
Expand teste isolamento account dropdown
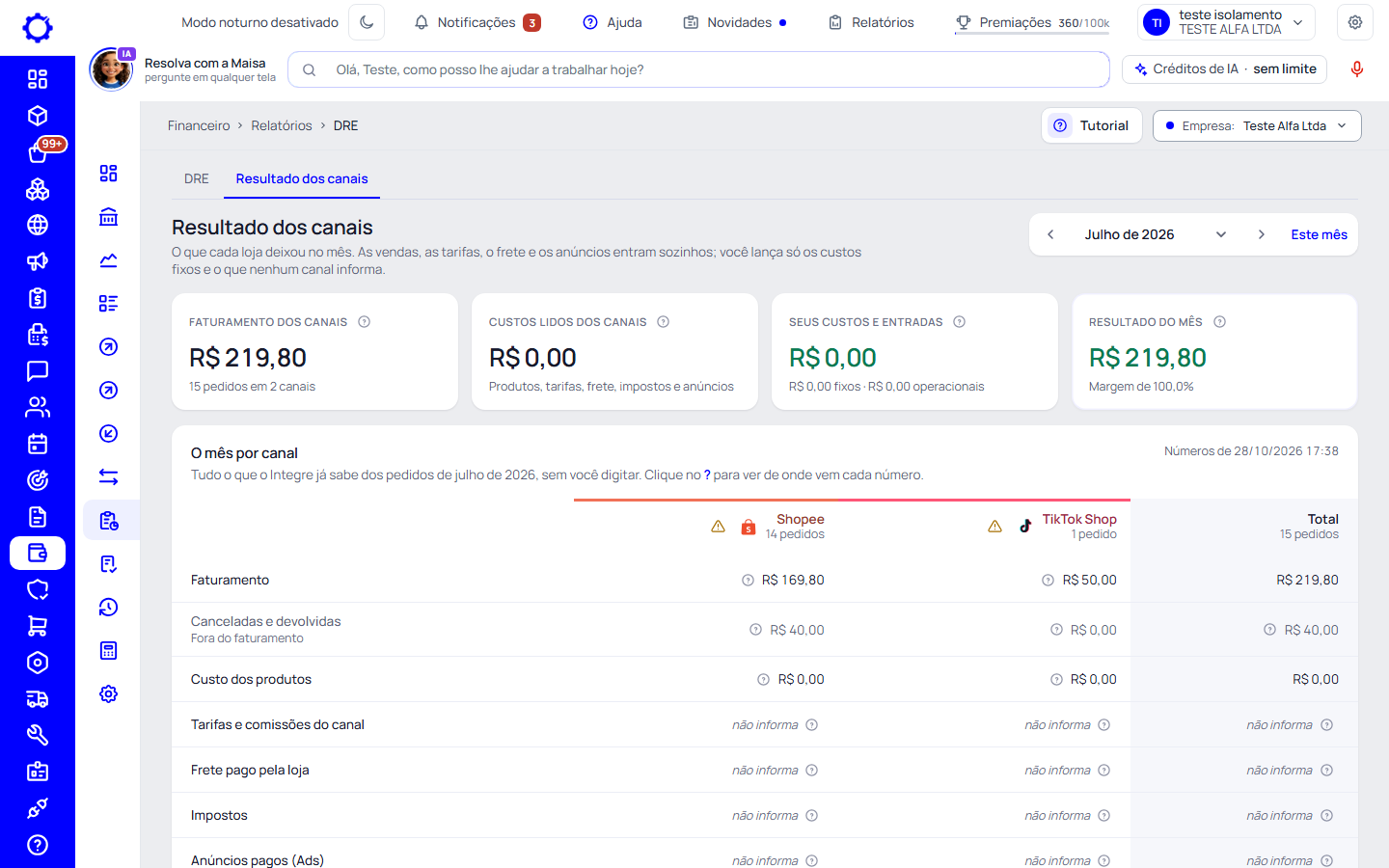(x=1226, y=22)
